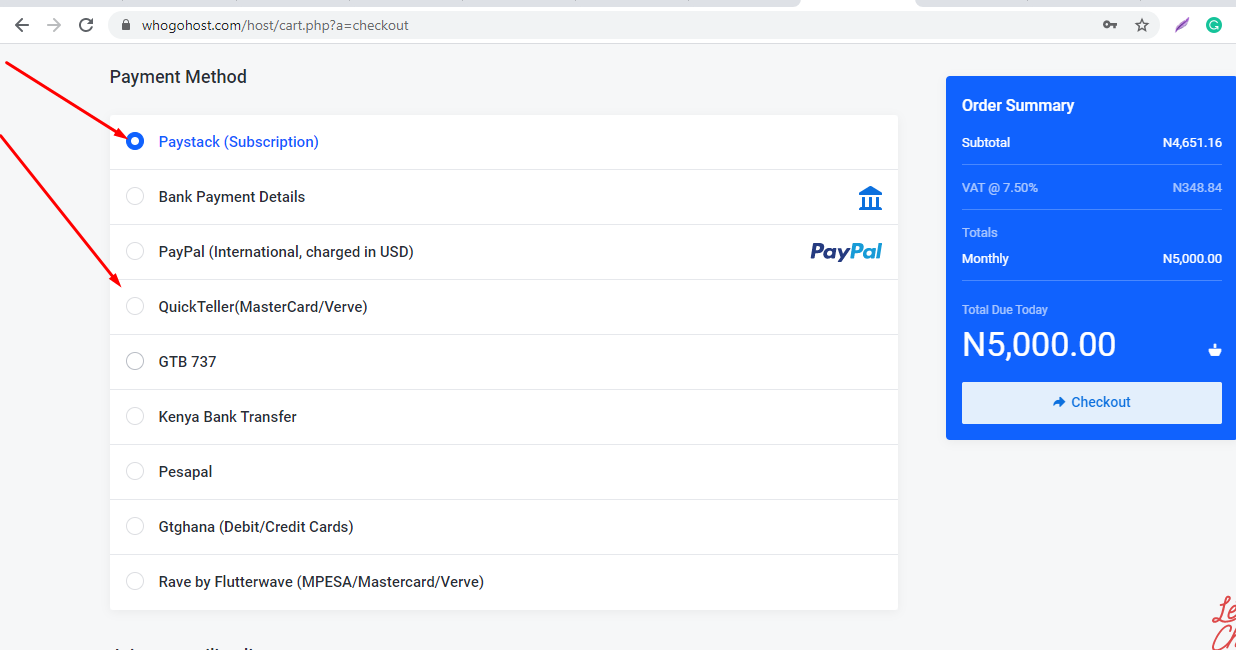
Task: Click Rave by Flutterwave (MPESA/Mastercard/Verve) label
Action: coord(321,582)
